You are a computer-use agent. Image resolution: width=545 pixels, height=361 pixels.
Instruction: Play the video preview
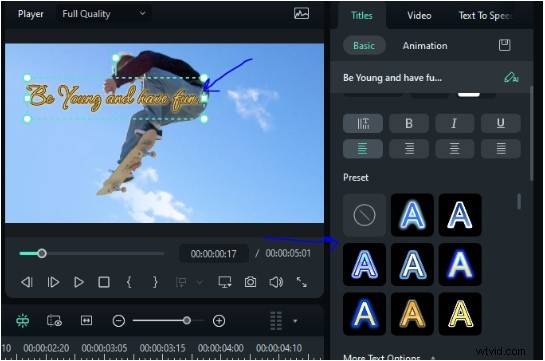point(79,282)
